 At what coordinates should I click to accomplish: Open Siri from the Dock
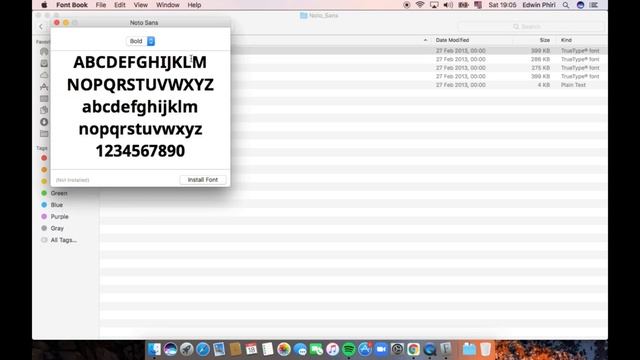(x=170, y=349)
